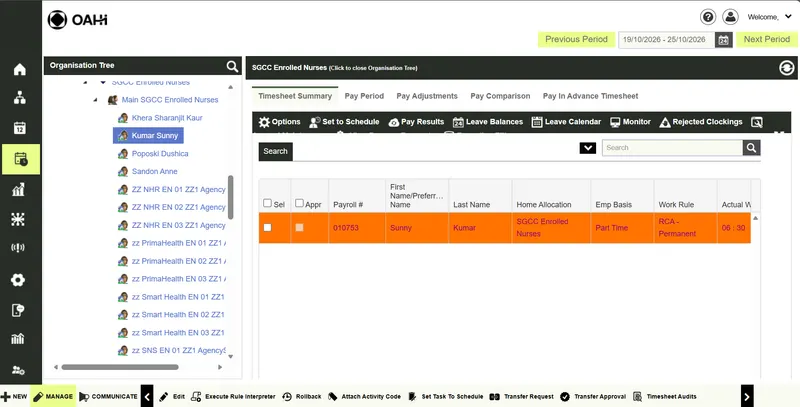Toggle the Appr header checkbox
The height and width of the screenshot is (407, 800).
(299, 203)
